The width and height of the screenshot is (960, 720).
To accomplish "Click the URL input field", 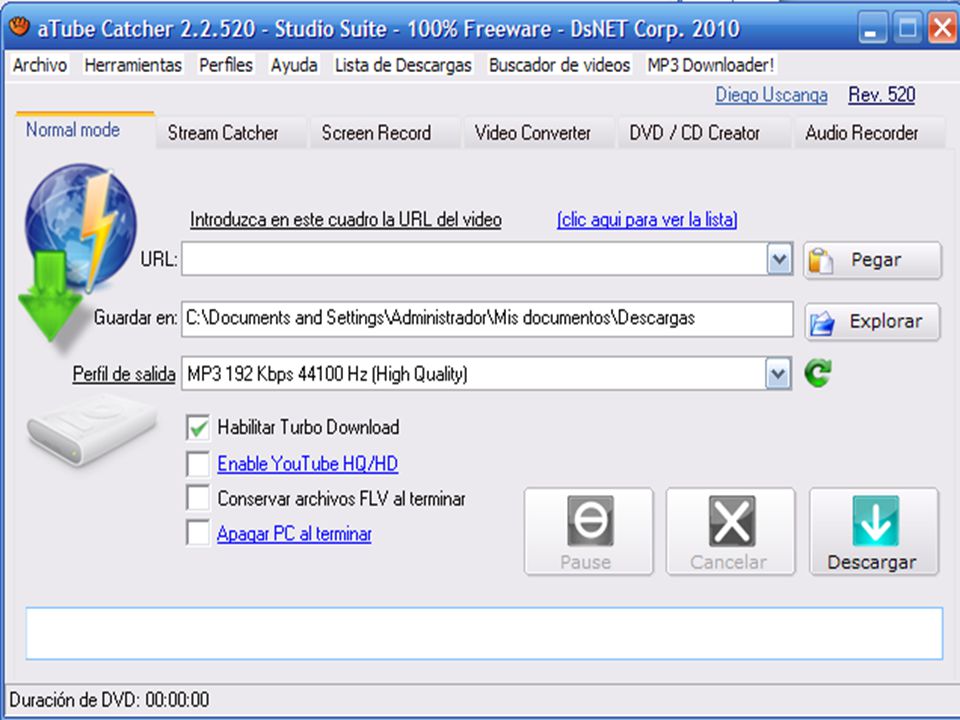I will click(x=474, y=259).
